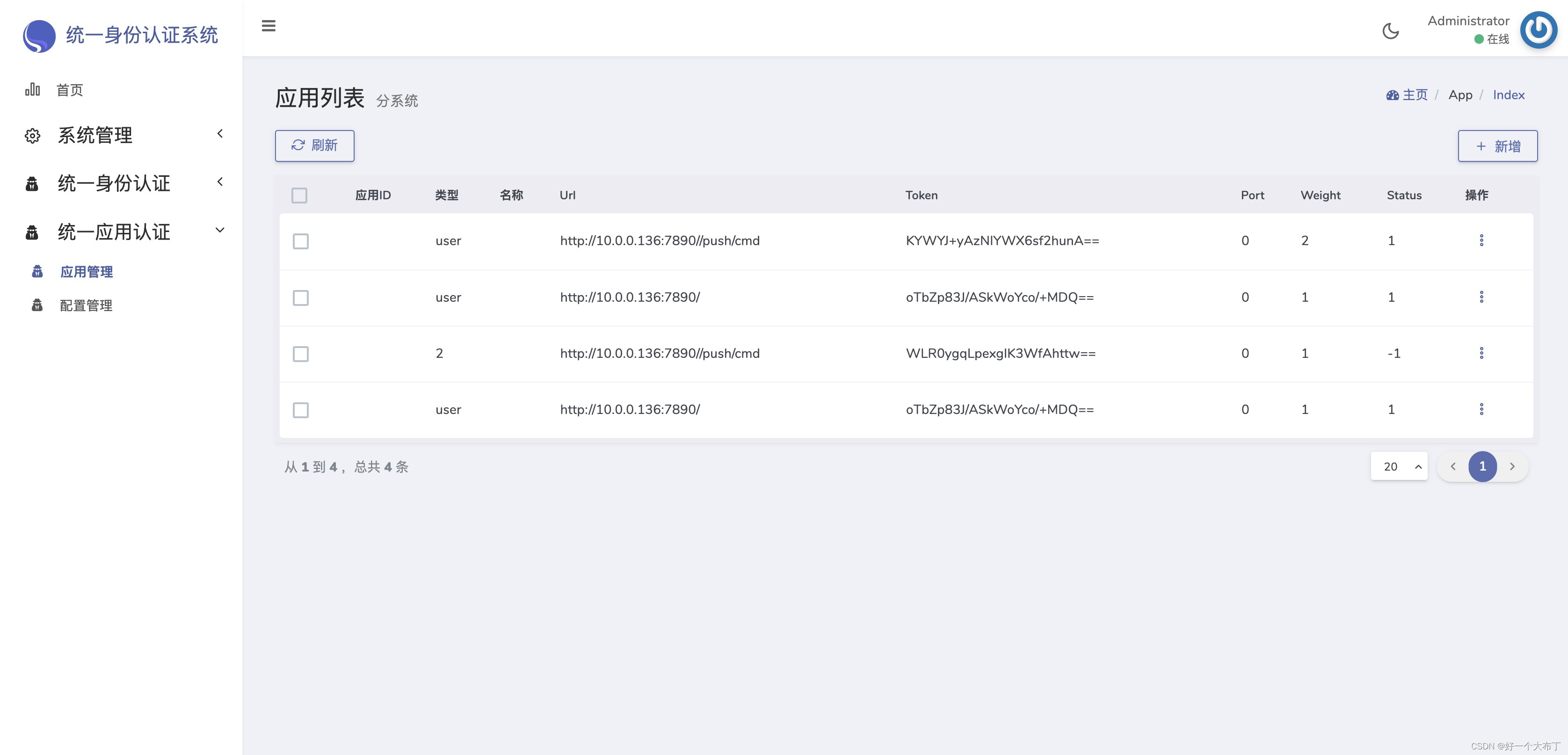The height and width of the screenshot is (755, 1568).
Task: Go to next page arrow
Action: (1513, 466)
